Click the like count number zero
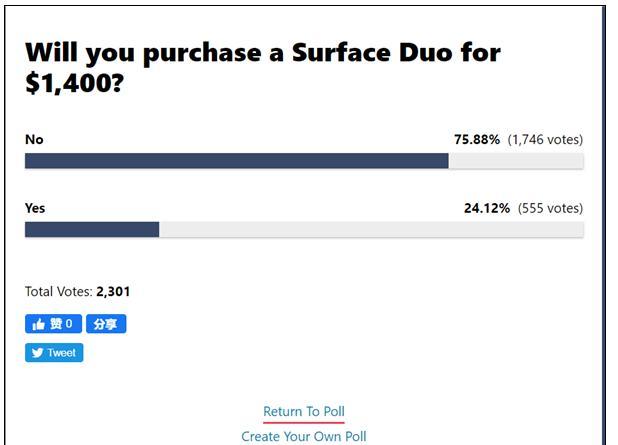This screenshot has width=618, height=445. tap(69, 324)
